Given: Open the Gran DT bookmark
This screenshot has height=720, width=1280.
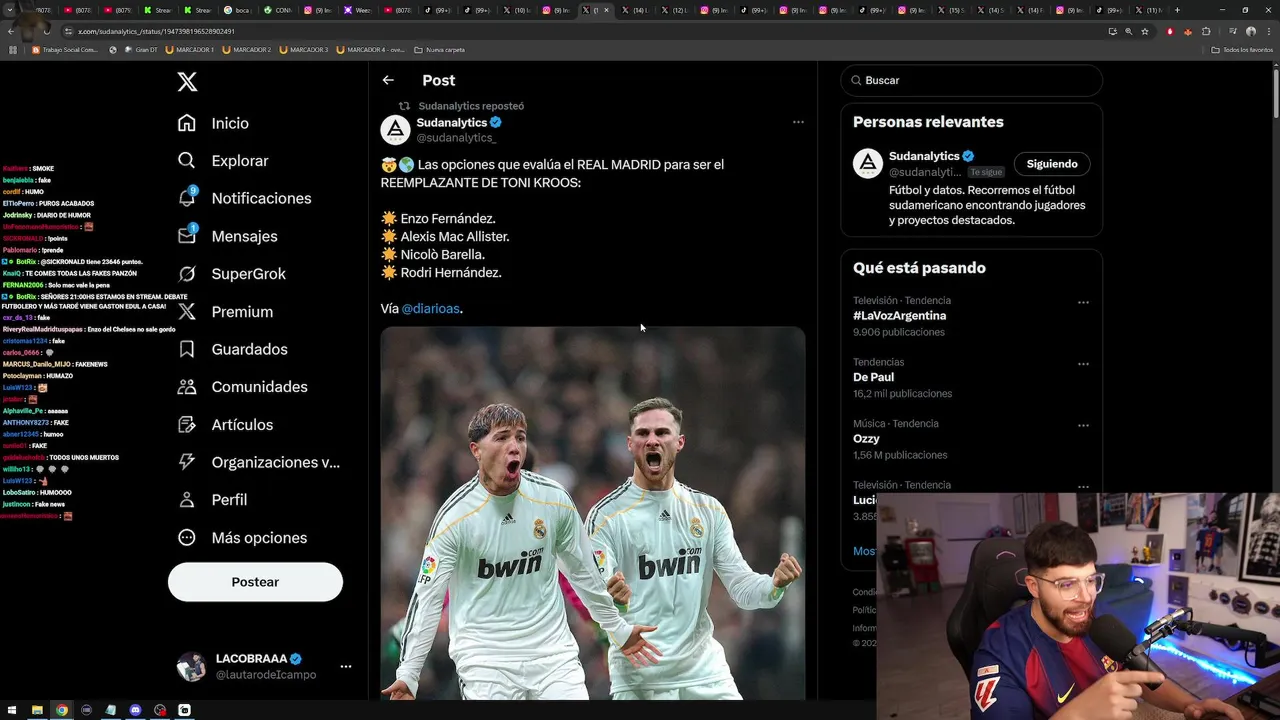Looking at the screenshot, I should pyautogui.click(x=141, y=49).
